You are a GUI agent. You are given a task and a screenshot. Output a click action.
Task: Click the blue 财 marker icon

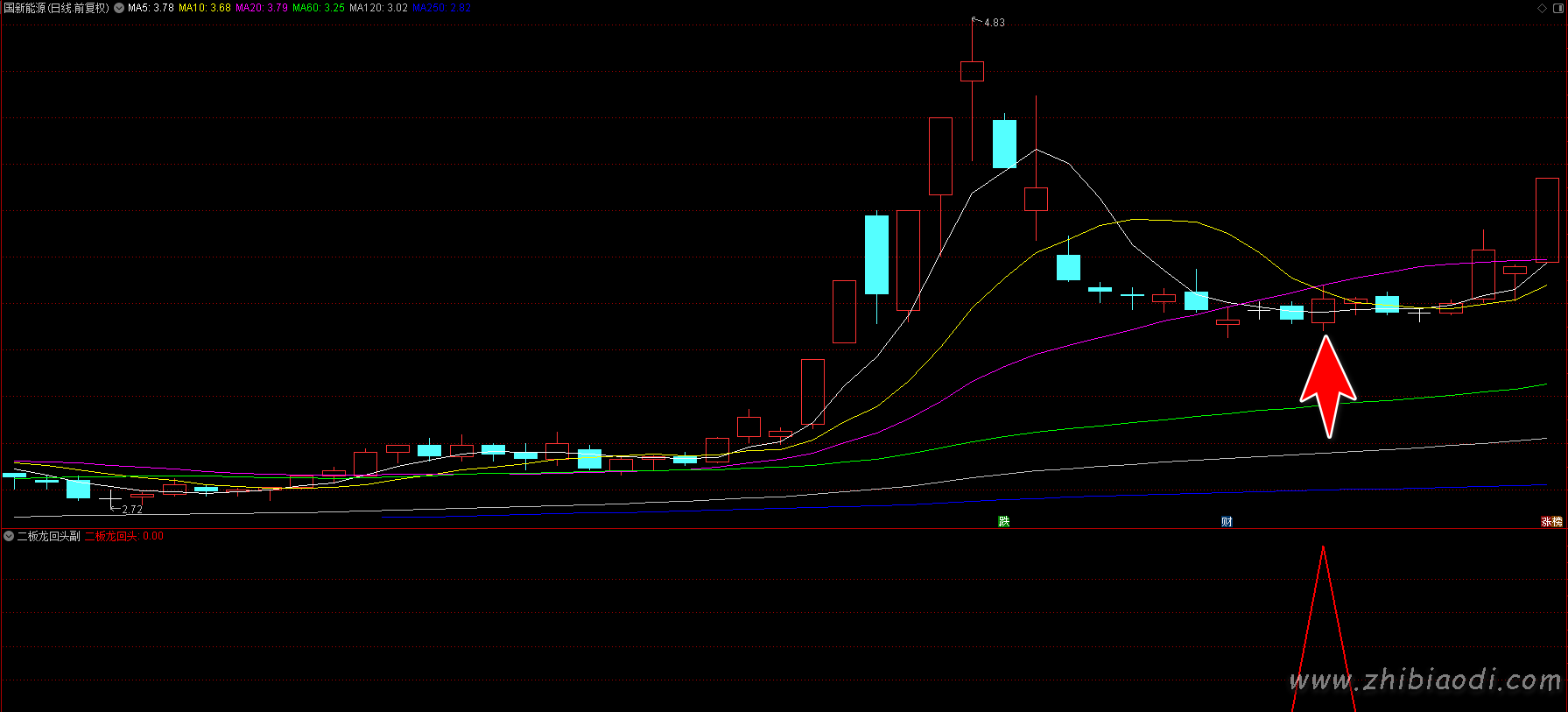(x=1227, y=522)
